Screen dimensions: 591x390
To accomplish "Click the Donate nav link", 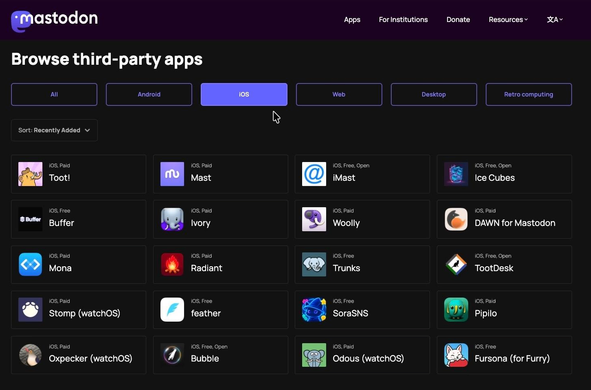I will coord(458,20).
